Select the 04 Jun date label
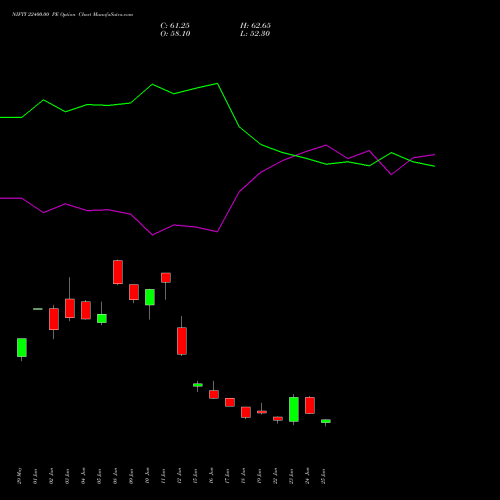Screen dimensions: 500x500 click(83, 476)
